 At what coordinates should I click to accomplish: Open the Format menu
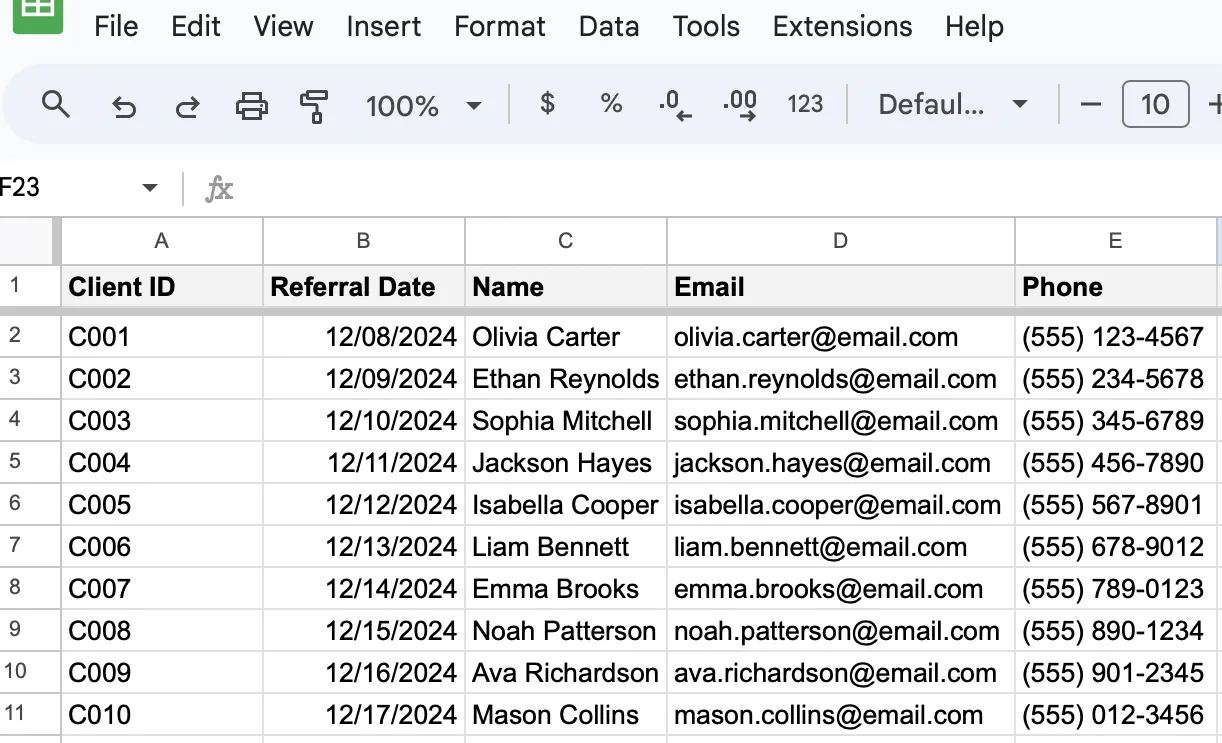(500, 26)
